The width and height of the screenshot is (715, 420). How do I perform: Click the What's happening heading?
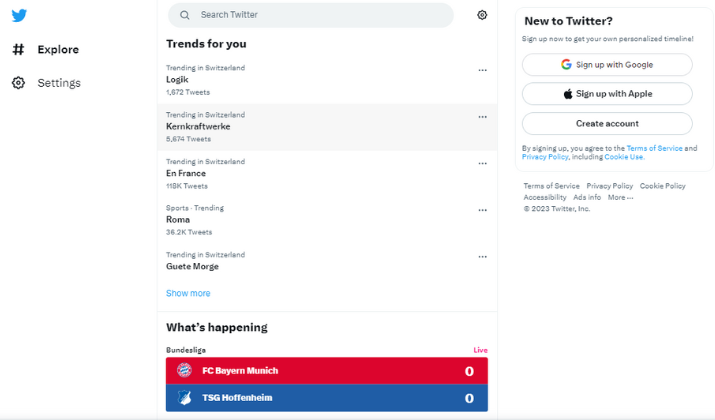tap(217, 327)
